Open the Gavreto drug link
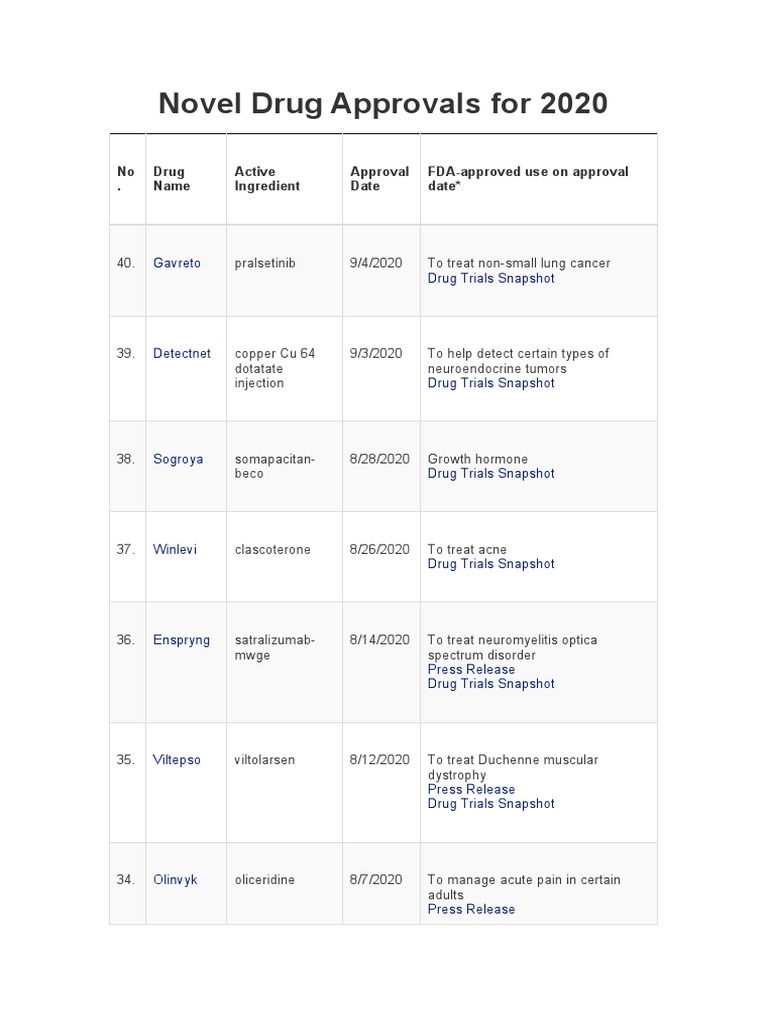768x1024 pixels. (177, 263)
